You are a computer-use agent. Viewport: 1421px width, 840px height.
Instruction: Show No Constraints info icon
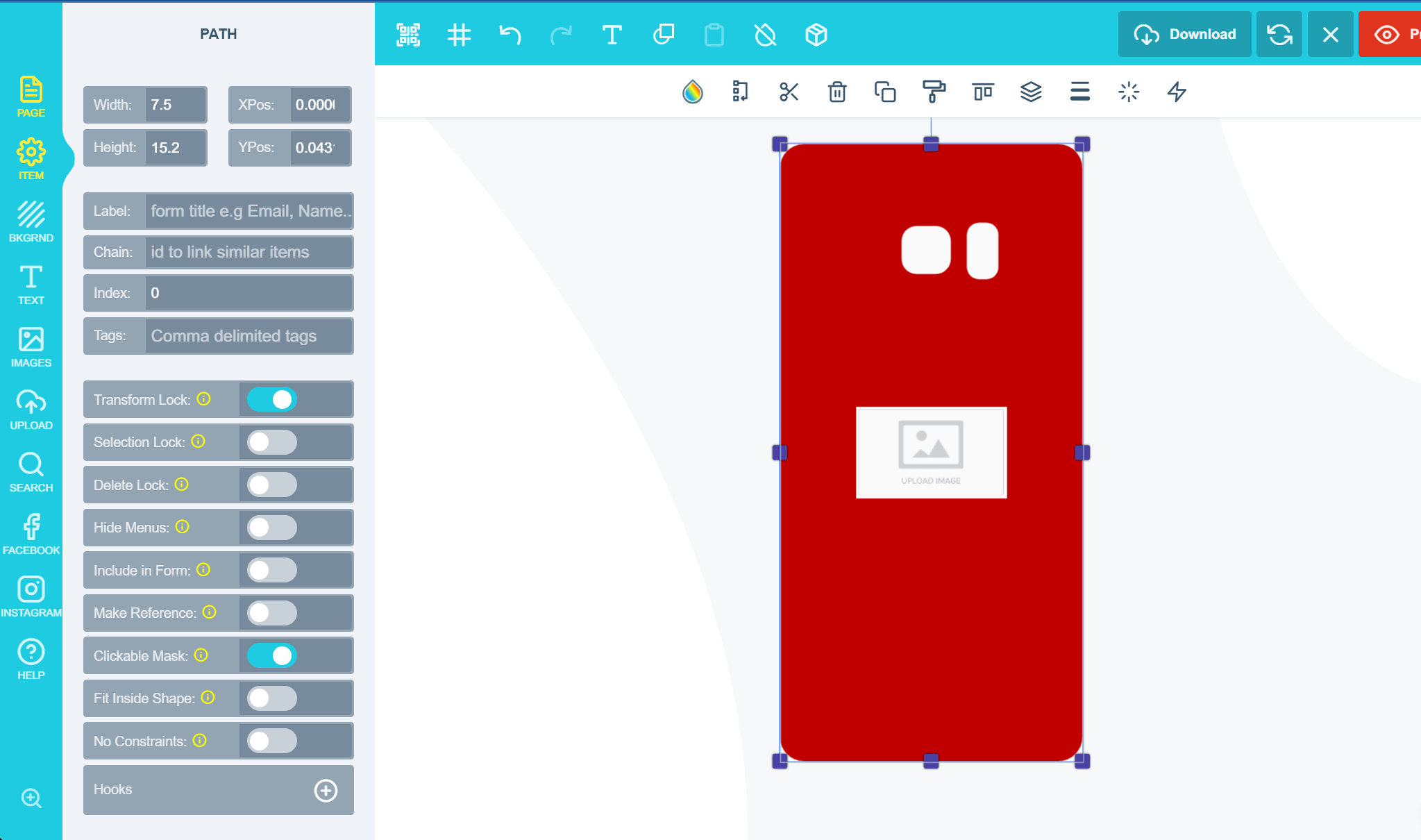click(200, 741)
